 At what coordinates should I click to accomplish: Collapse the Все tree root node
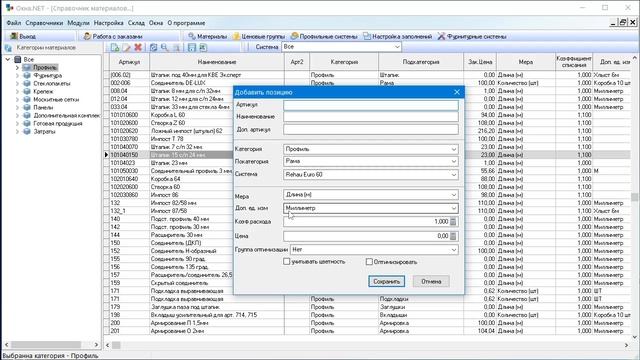tap(8, 60)
